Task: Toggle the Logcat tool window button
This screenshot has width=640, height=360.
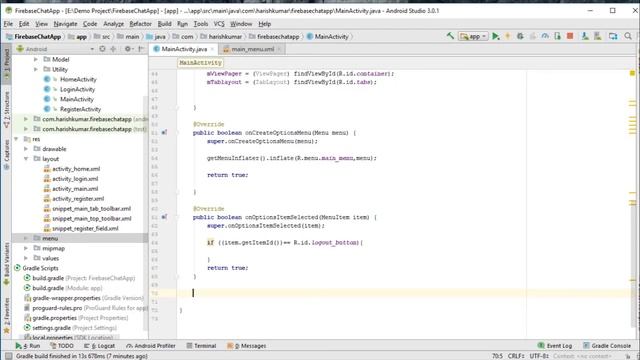Action: point(99,346)
